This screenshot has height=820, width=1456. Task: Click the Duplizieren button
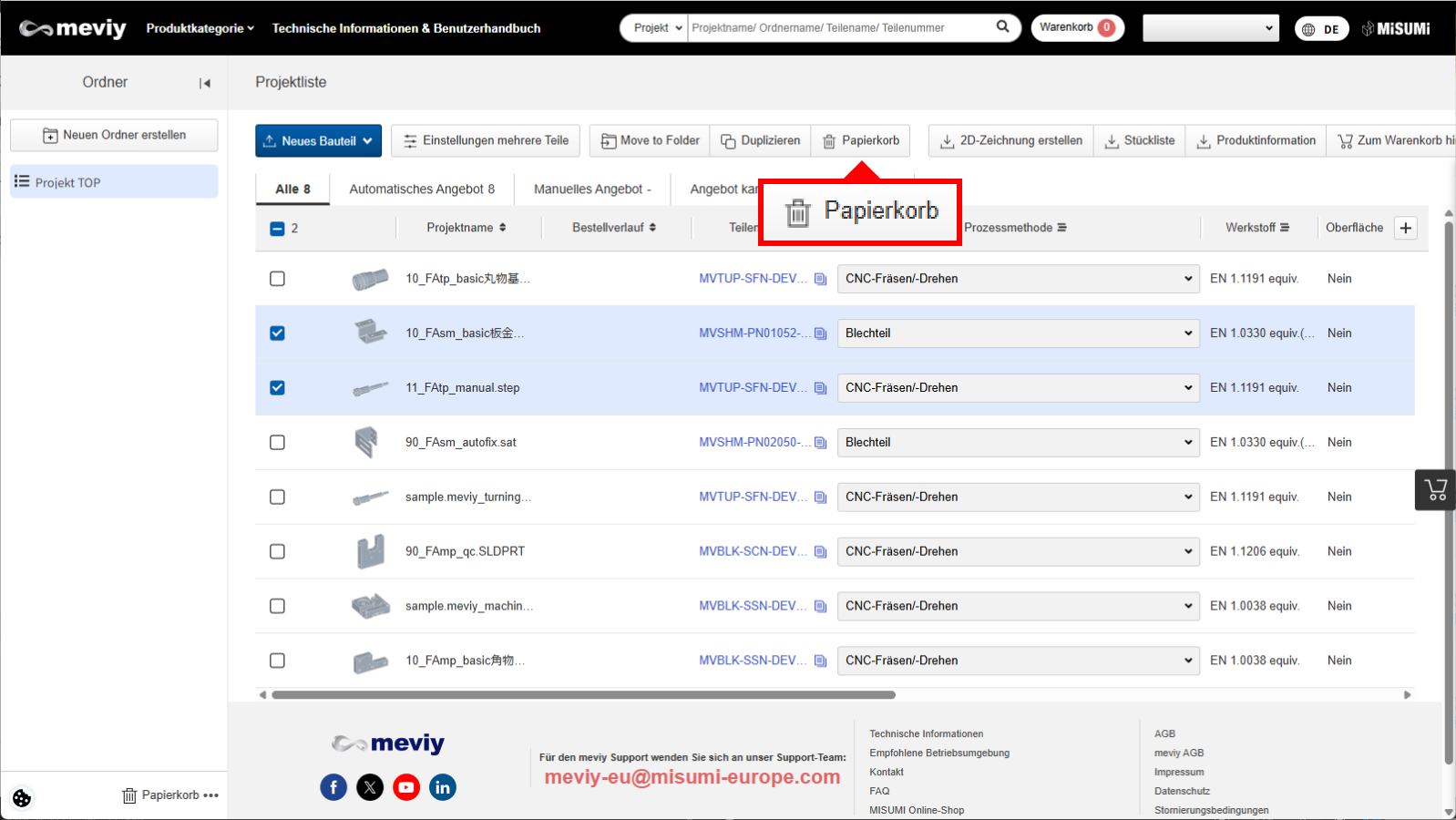[761, 141]
